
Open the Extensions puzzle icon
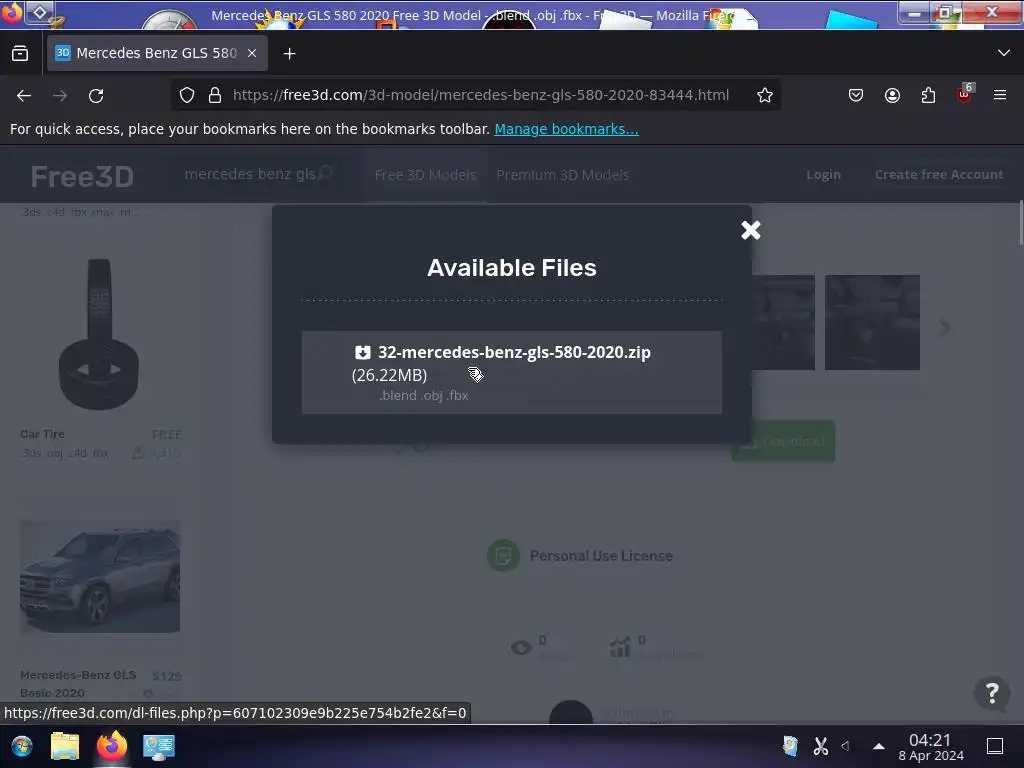pos(928,95)
